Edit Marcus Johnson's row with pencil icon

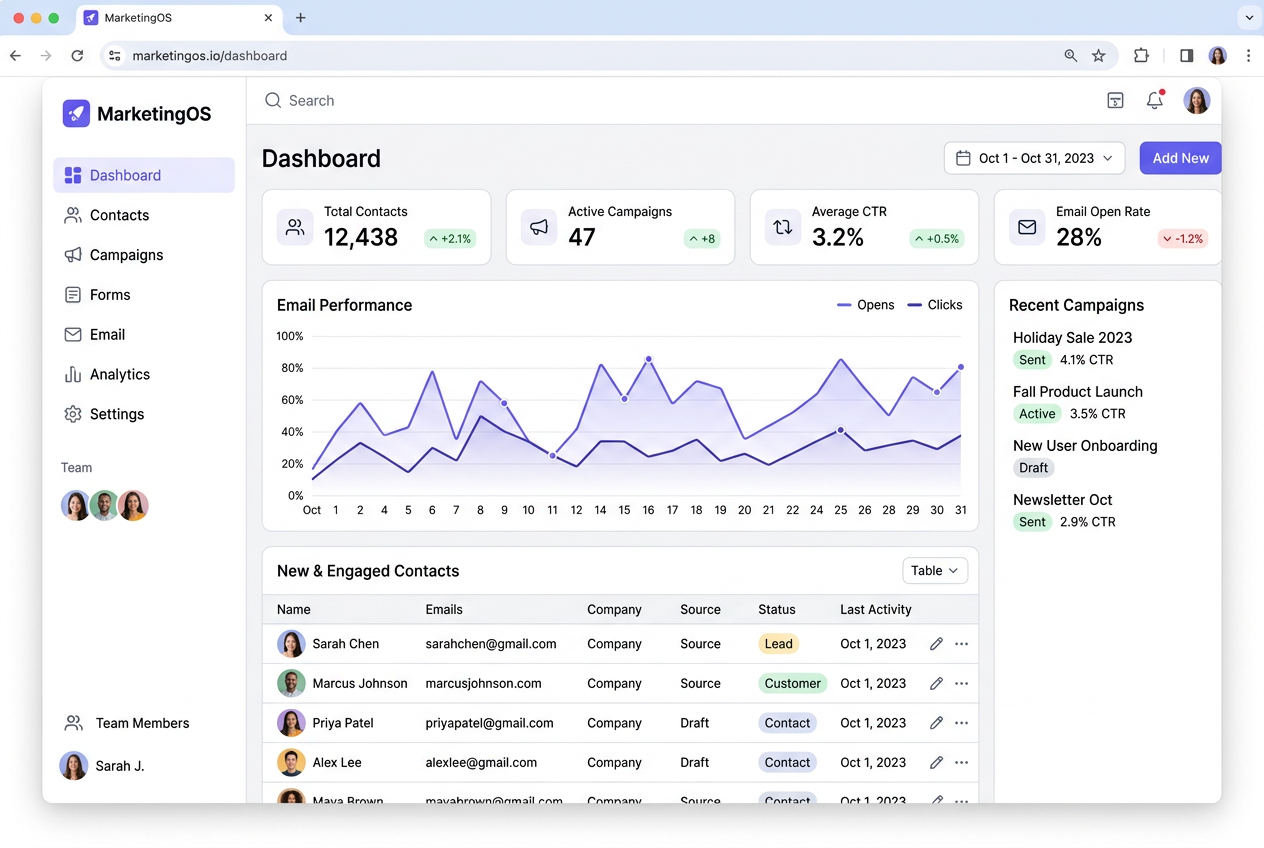[936, 683]
